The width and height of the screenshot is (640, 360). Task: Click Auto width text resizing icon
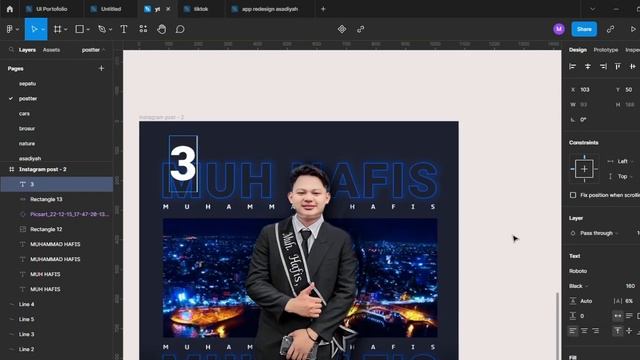(x=618, y=316)
